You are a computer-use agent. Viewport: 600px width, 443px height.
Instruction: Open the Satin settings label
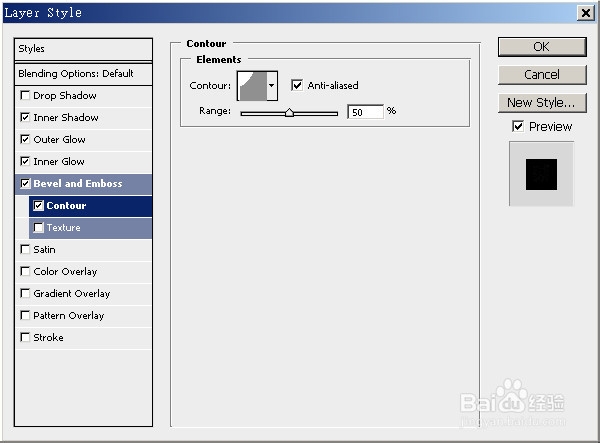44,250
